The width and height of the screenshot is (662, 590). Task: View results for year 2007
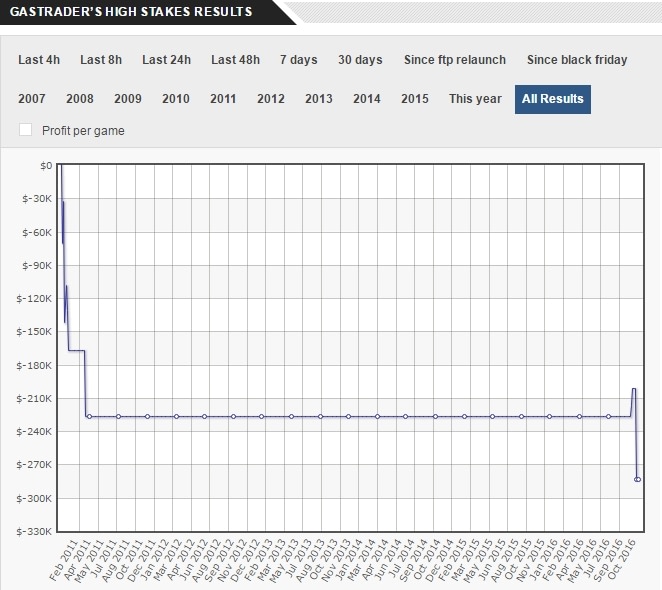tap(32, 99)
